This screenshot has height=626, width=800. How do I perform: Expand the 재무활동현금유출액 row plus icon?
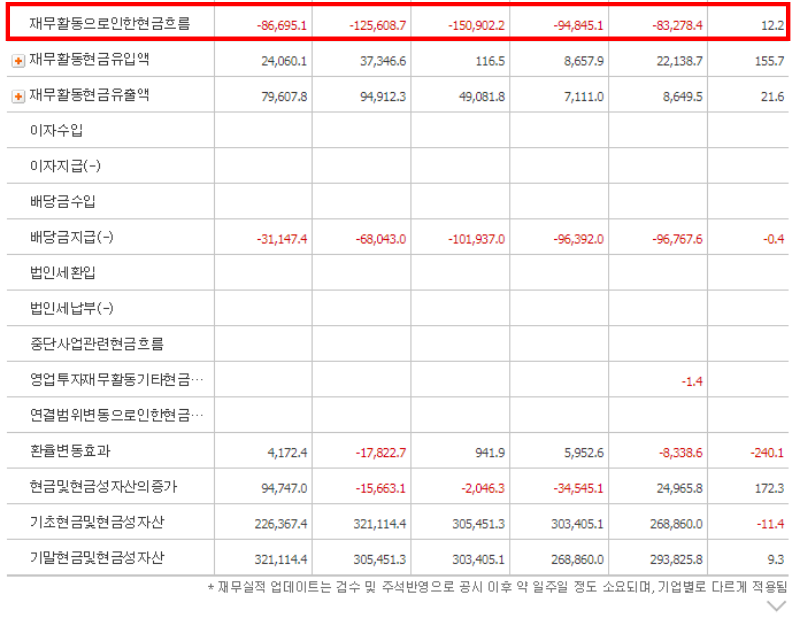pyautogui.click(x=19, y=97)
